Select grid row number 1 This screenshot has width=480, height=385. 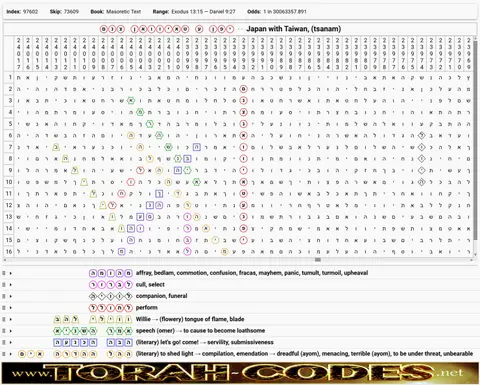pyautogui.click(x=10, y=77)
